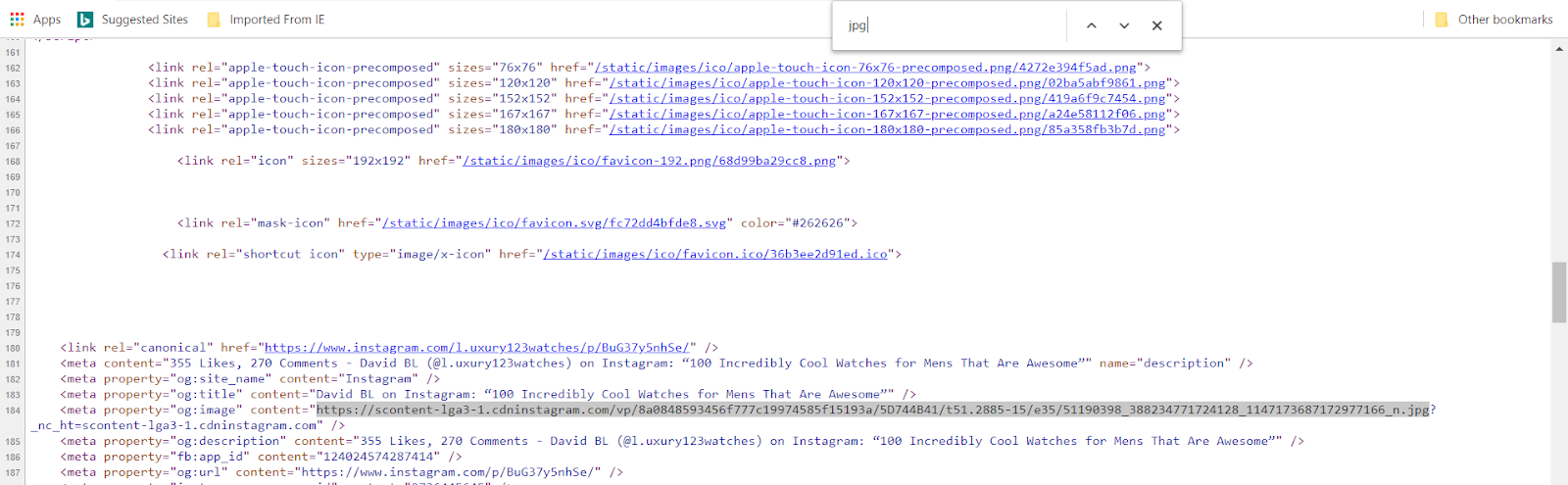Viewport: 1568px width, 485px height.
Task: Click line number 162
Action: pyautogui.click(x=13, y=68)
